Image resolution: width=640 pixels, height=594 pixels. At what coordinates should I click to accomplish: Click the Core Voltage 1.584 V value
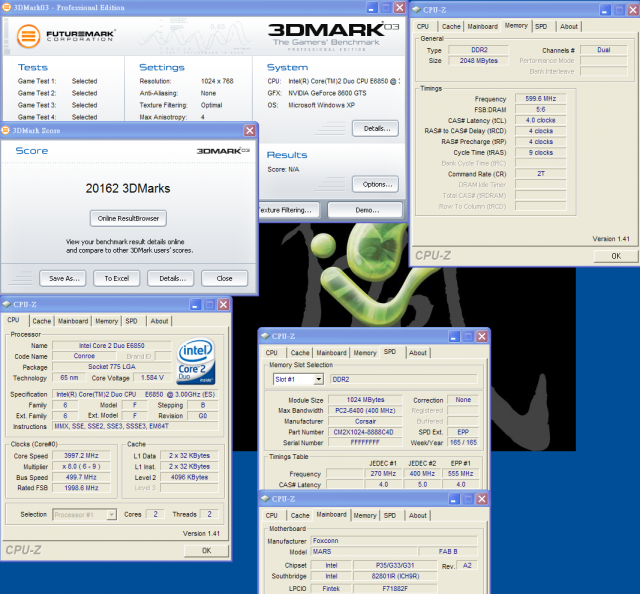point(152,378)
